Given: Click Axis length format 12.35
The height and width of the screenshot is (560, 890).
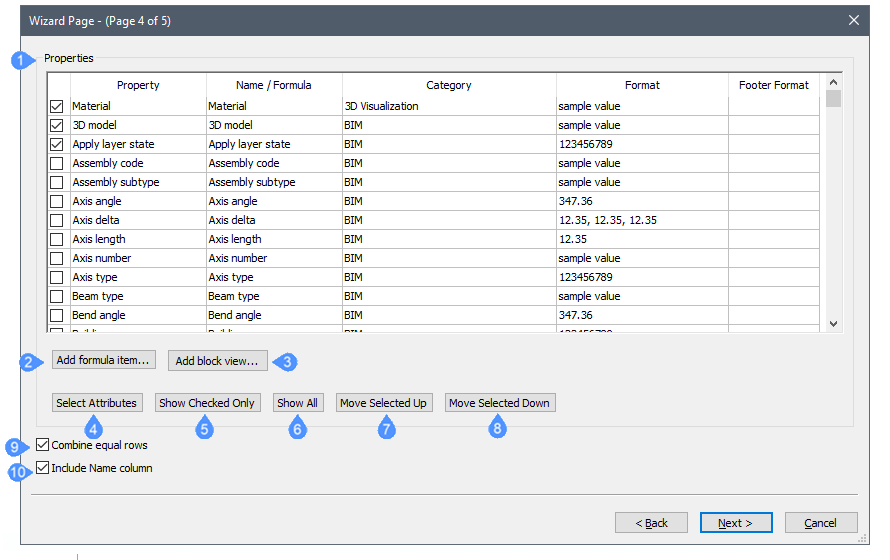Looking at the screenshot, I should 642,239.
